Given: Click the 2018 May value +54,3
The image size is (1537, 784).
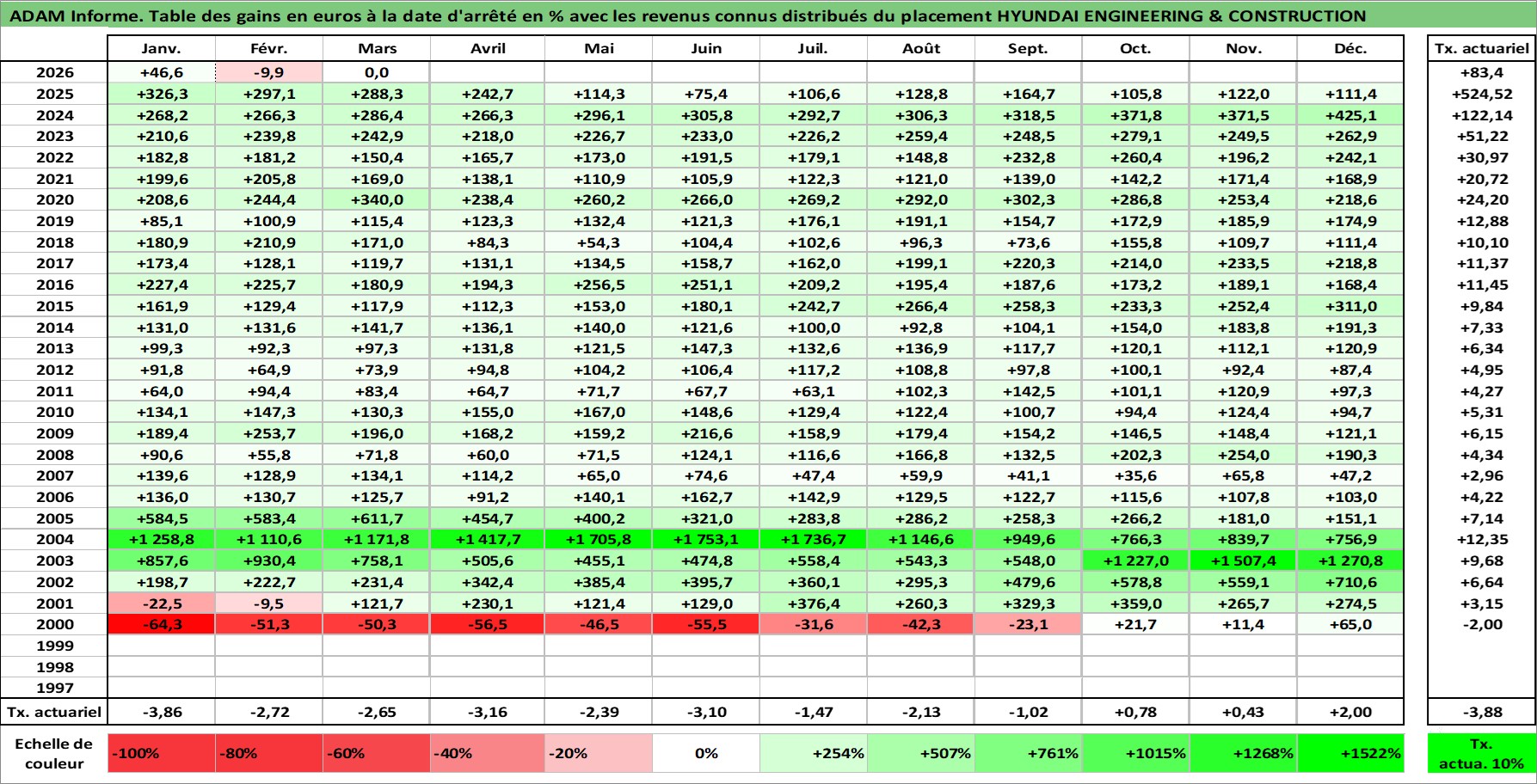Looking at the screenshot, I should click(599, 243).
